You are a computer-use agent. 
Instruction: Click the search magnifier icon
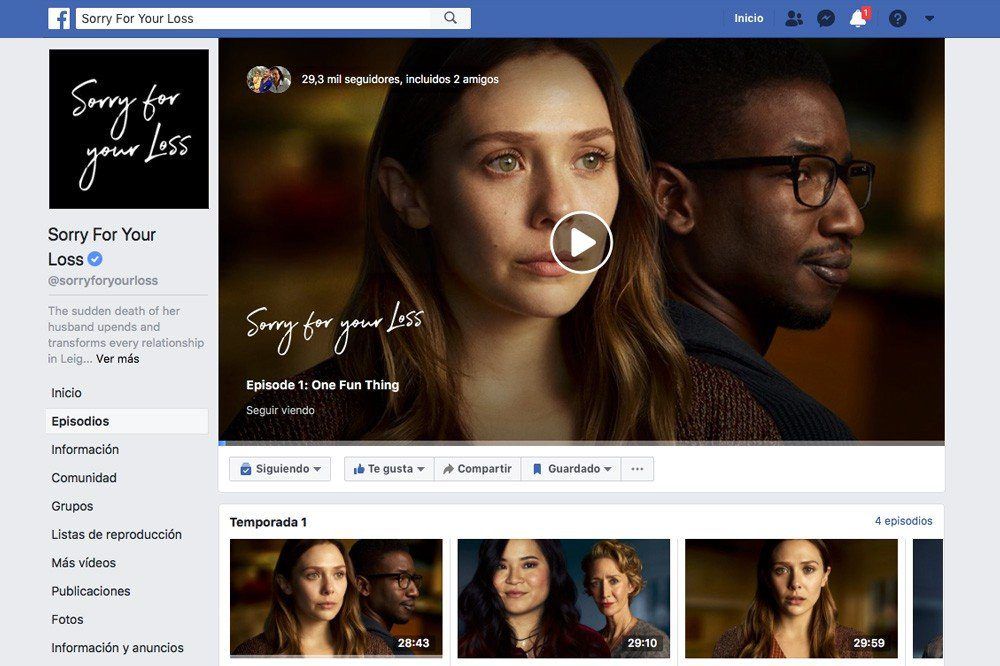449,17
